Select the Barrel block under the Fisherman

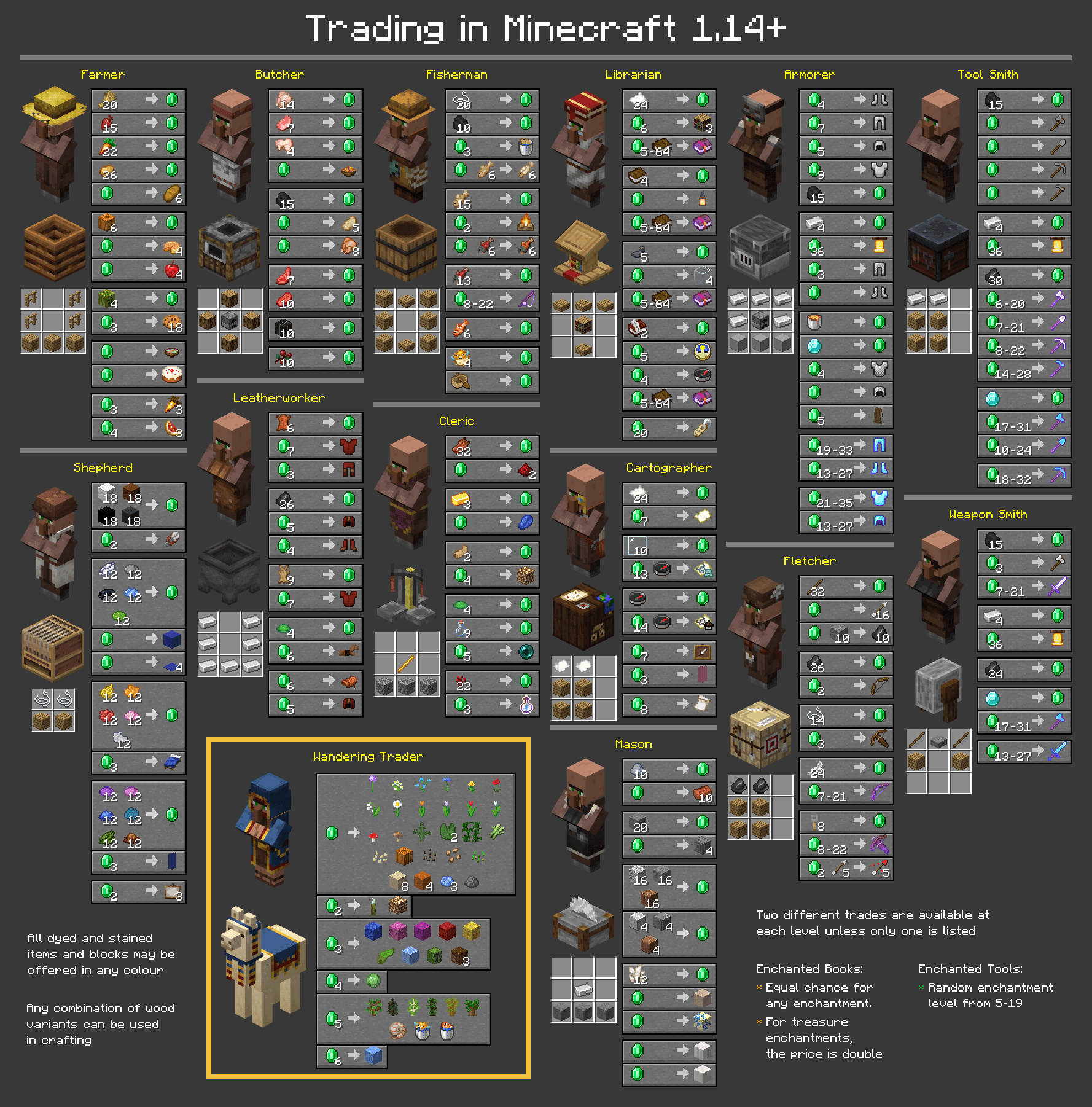(407, 248)
